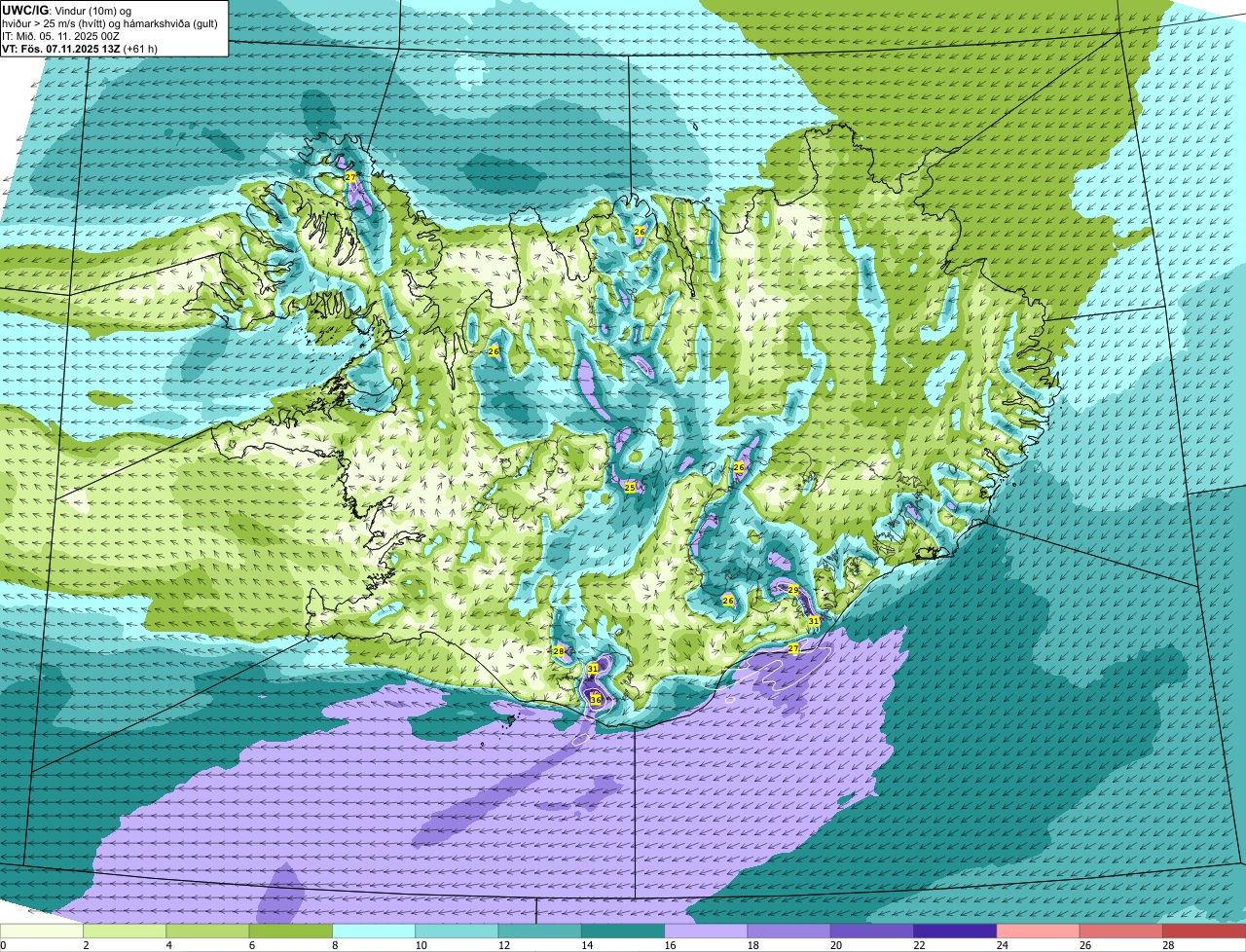1246x952 pixels.
Task: Select the 27 gust marker on the southeast coast
Action: click(x=793, y=648)
